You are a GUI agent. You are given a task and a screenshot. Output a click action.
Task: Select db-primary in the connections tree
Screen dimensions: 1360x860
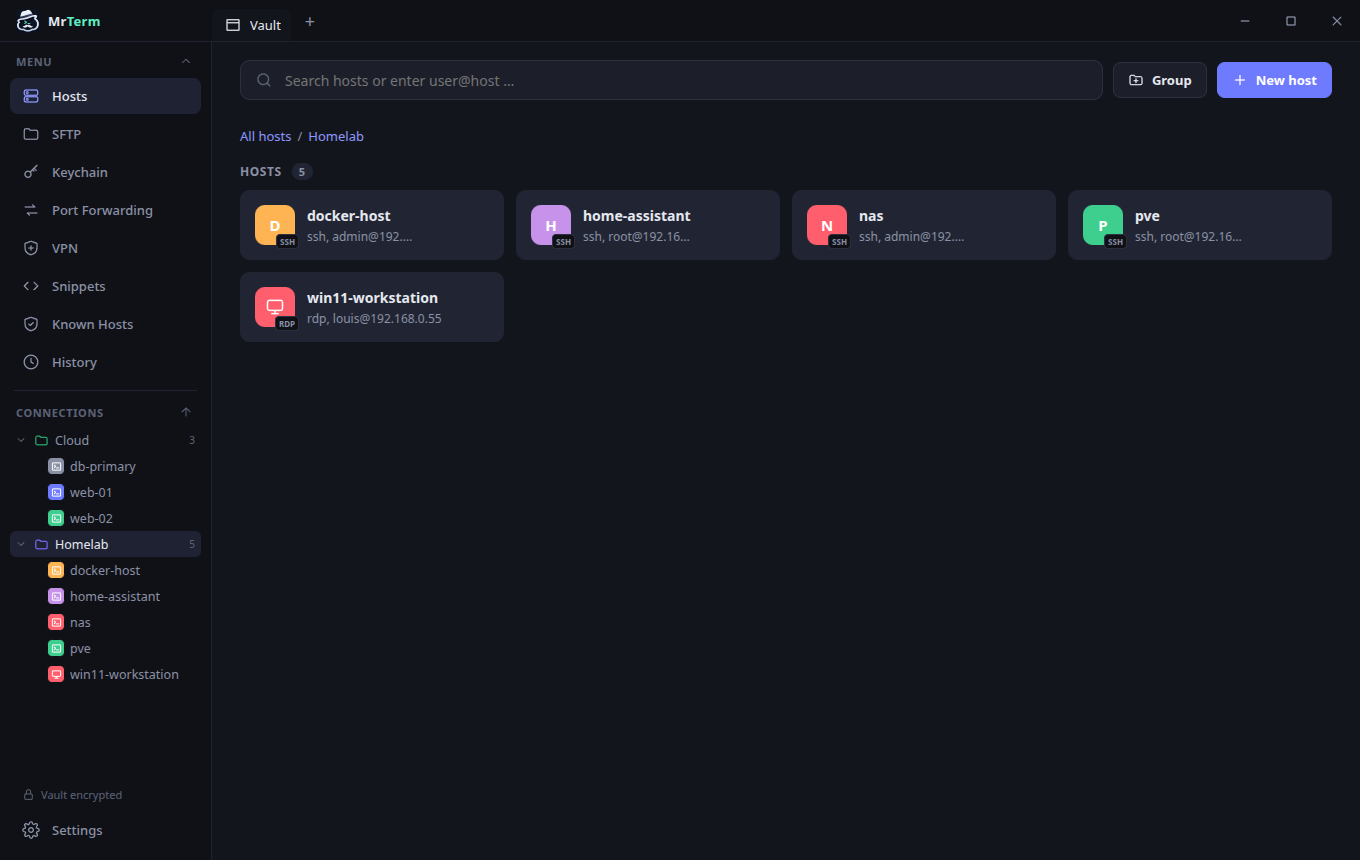click(x=105, y=466)
